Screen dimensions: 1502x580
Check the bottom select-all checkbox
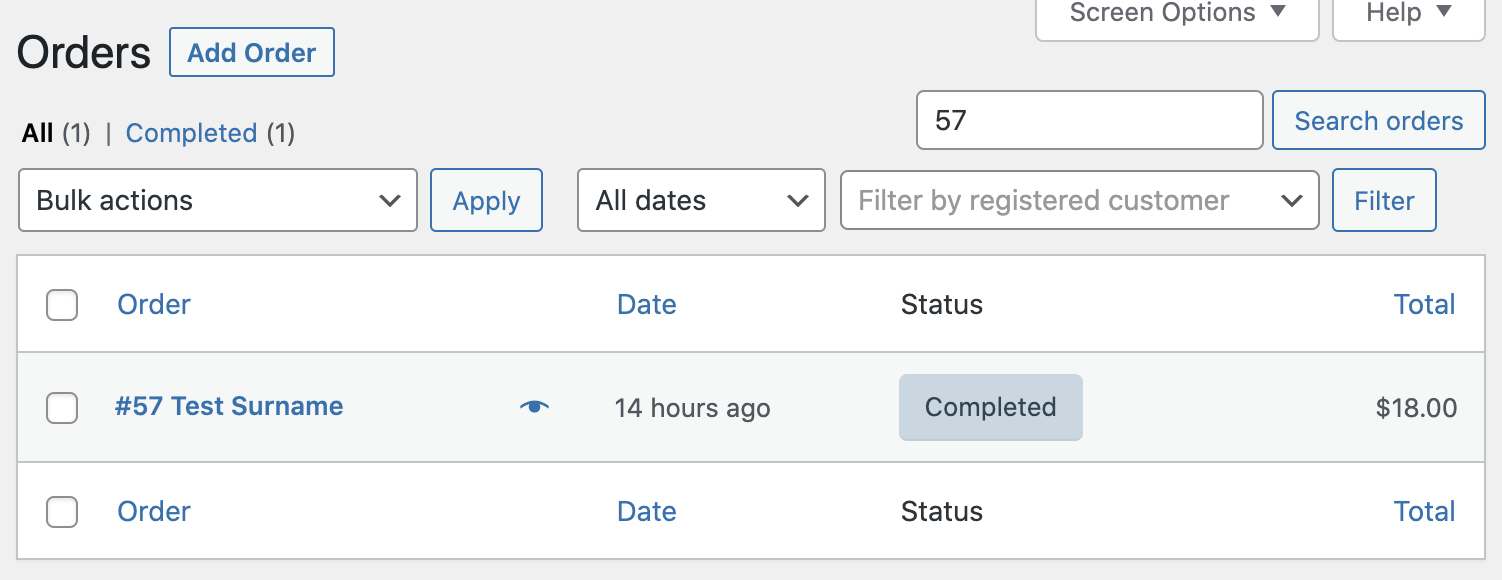[x=61, y=511]
